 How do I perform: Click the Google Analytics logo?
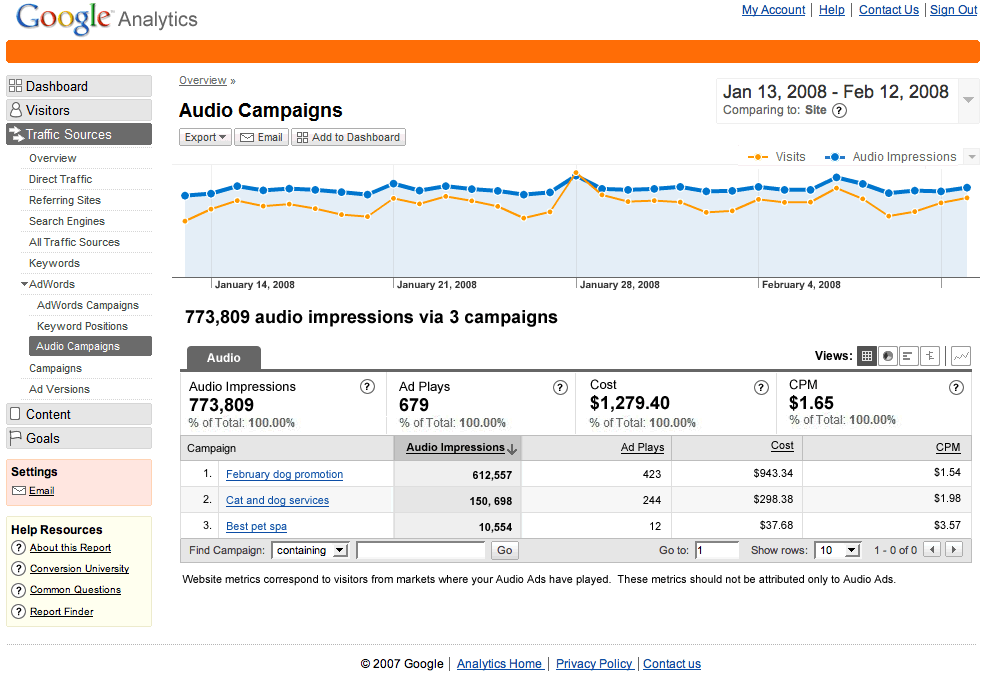(107, 19)
